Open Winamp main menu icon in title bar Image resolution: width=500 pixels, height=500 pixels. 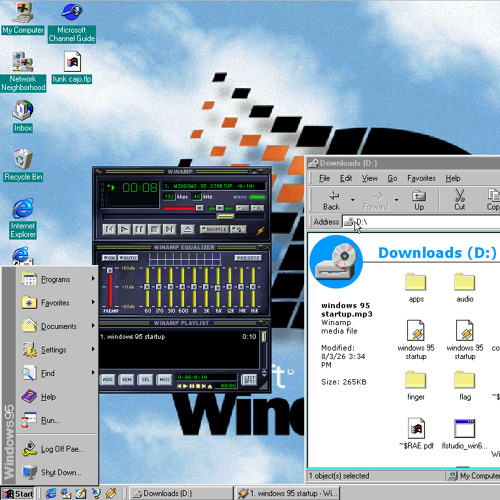click(x=99, y=171)
